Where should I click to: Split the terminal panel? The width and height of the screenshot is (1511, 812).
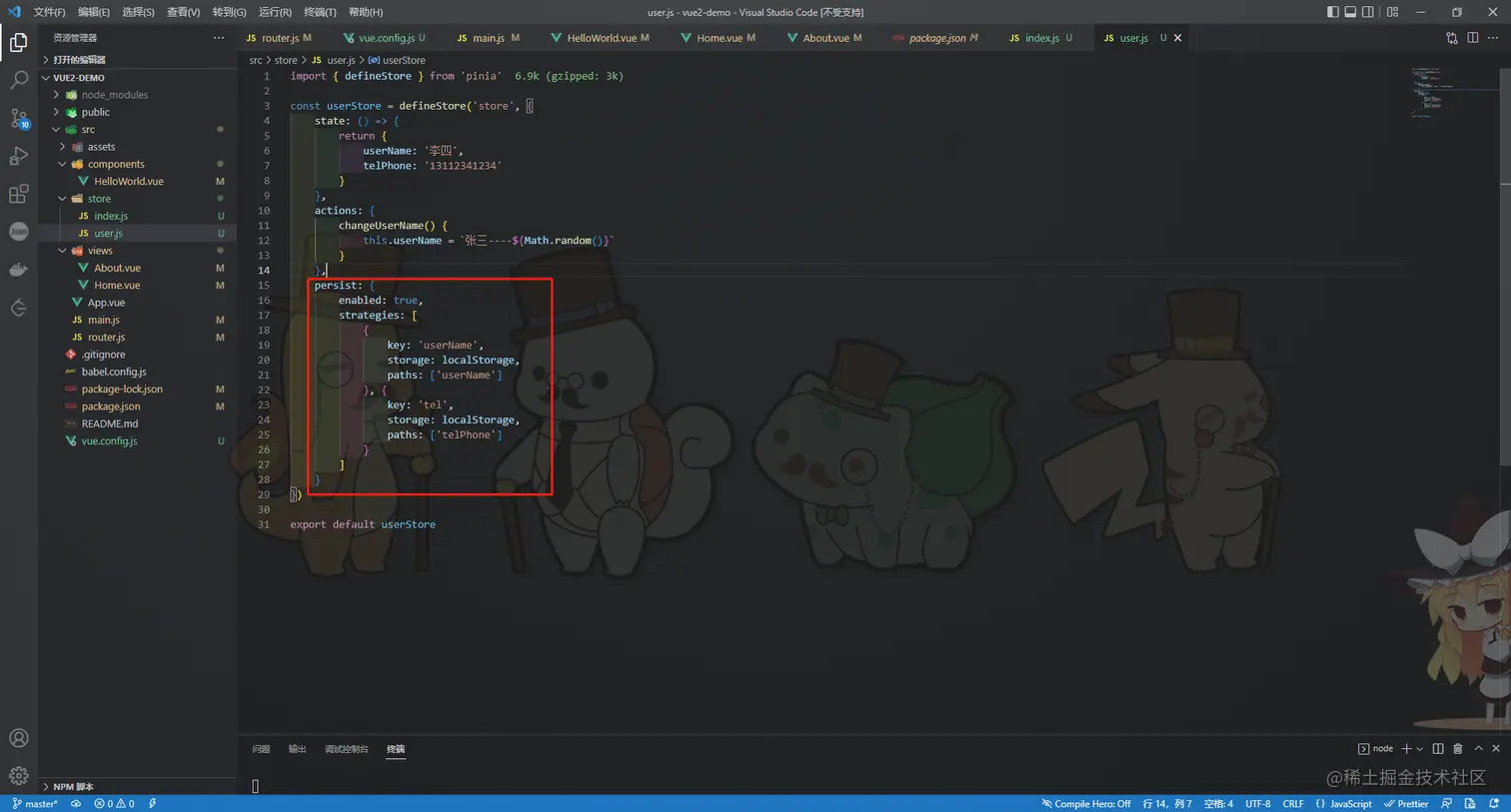pyautogui.click(x=1438, y=748)
